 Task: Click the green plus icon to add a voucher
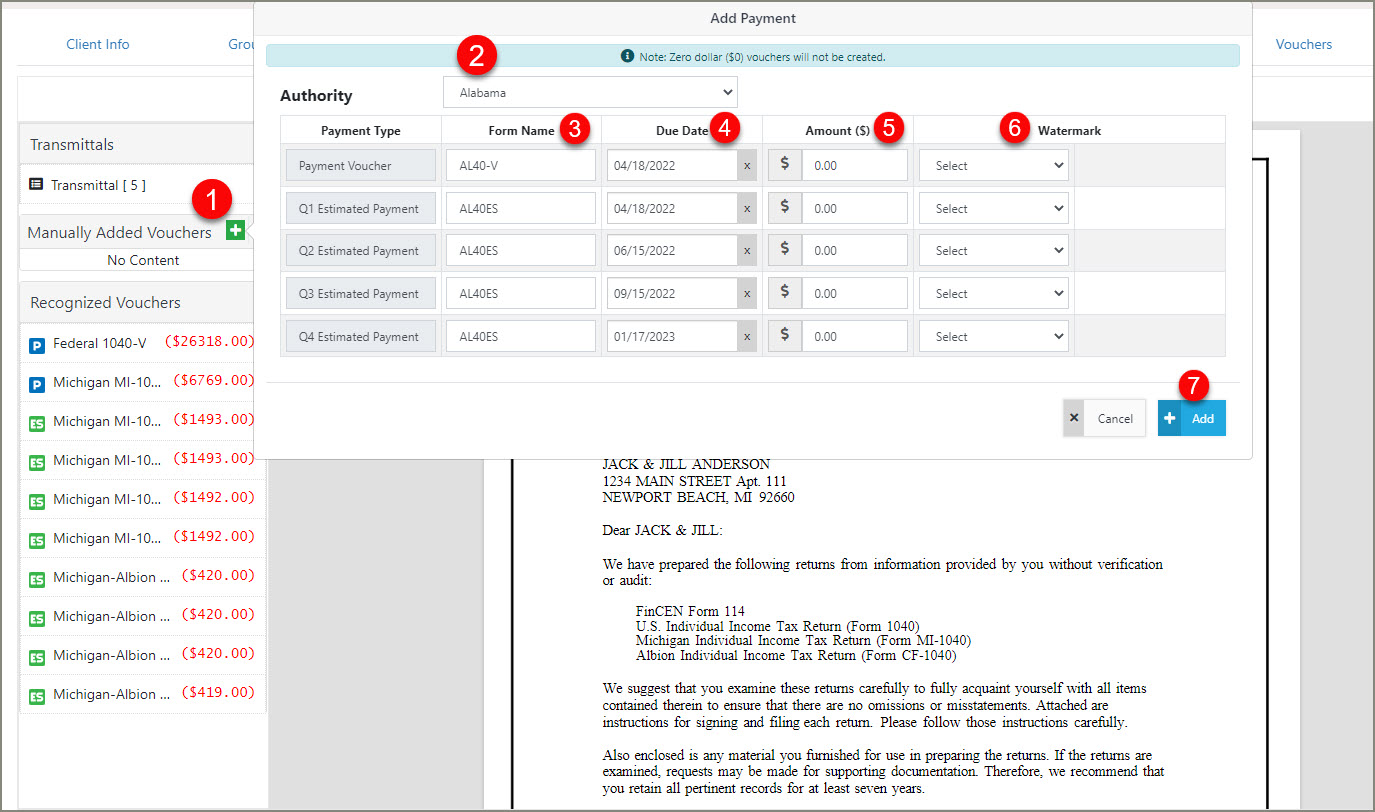235,231
